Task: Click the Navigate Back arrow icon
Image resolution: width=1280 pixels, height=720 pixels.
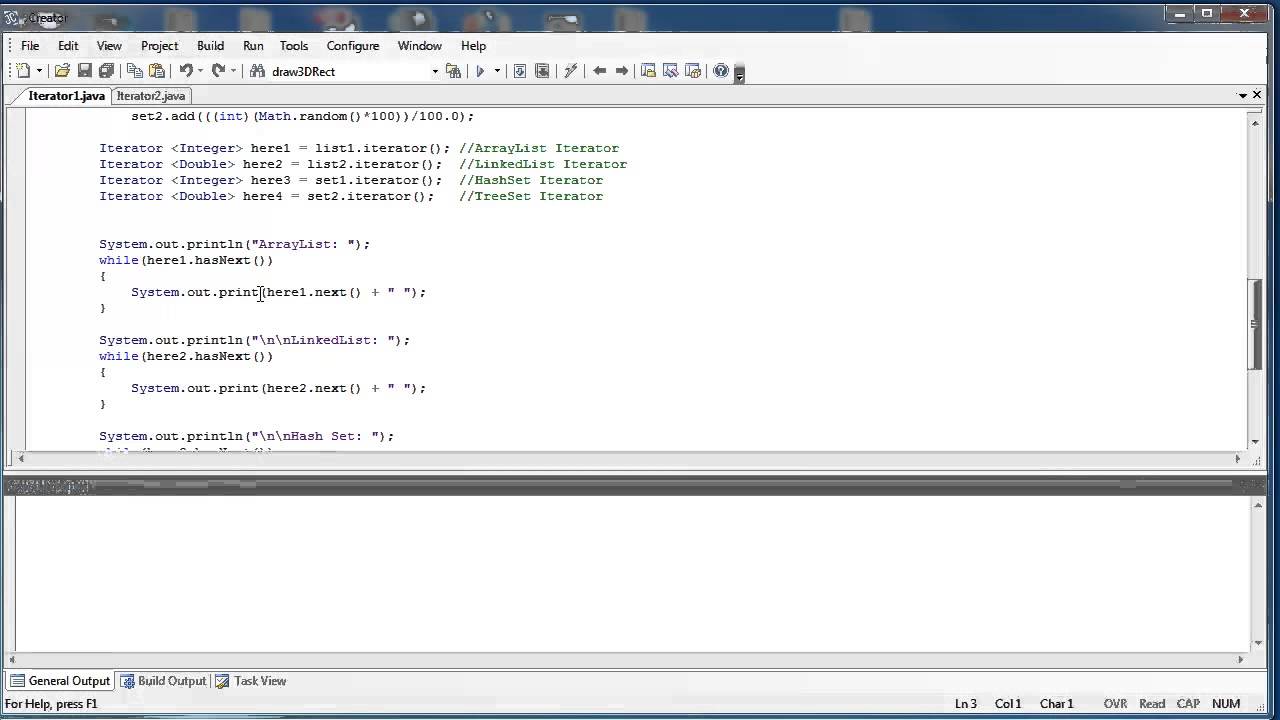Action: click(600, 71)
